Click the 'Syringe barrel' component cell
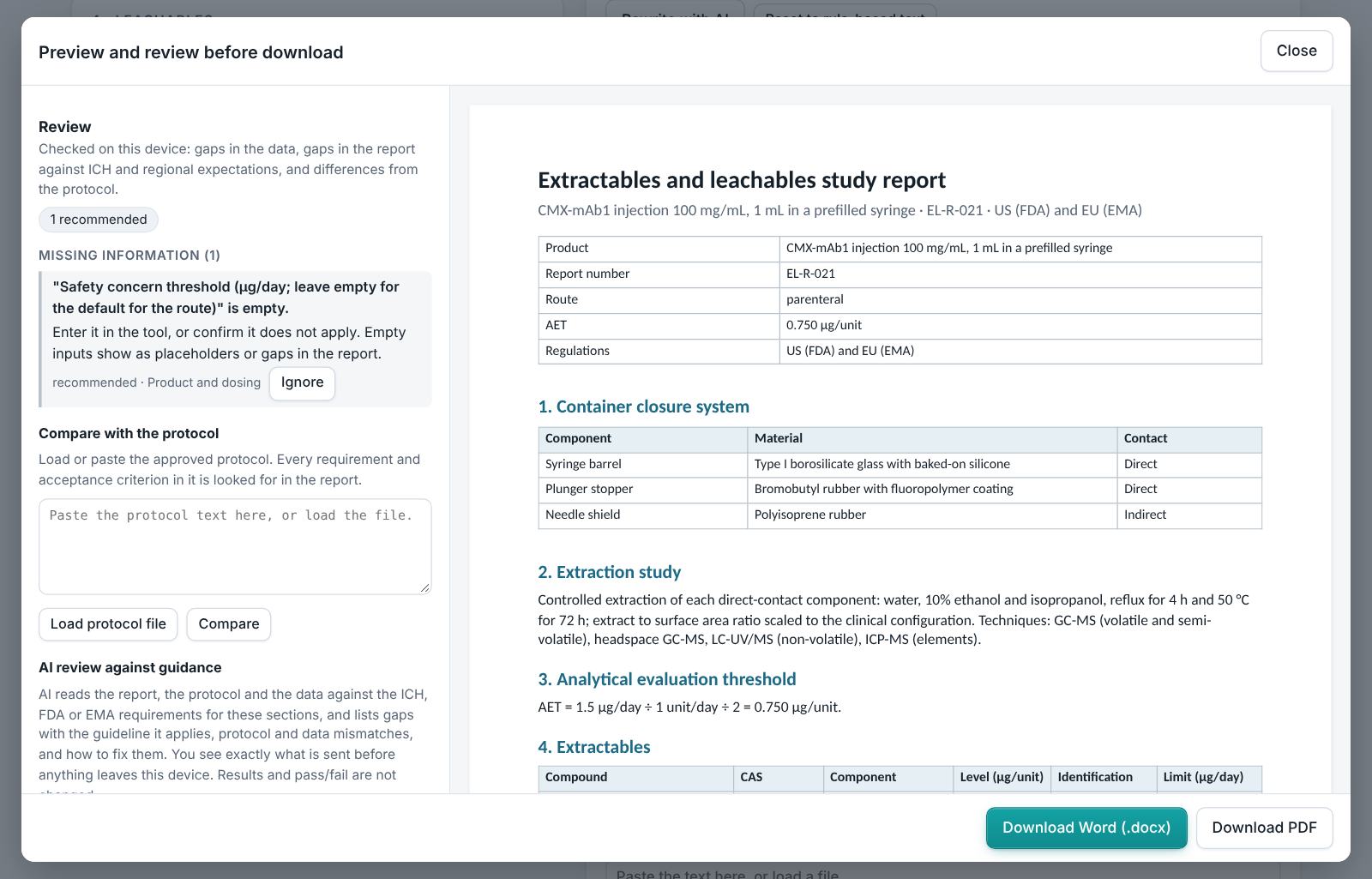The width and height of the screenshot is (1372, 879). (642, 465)
